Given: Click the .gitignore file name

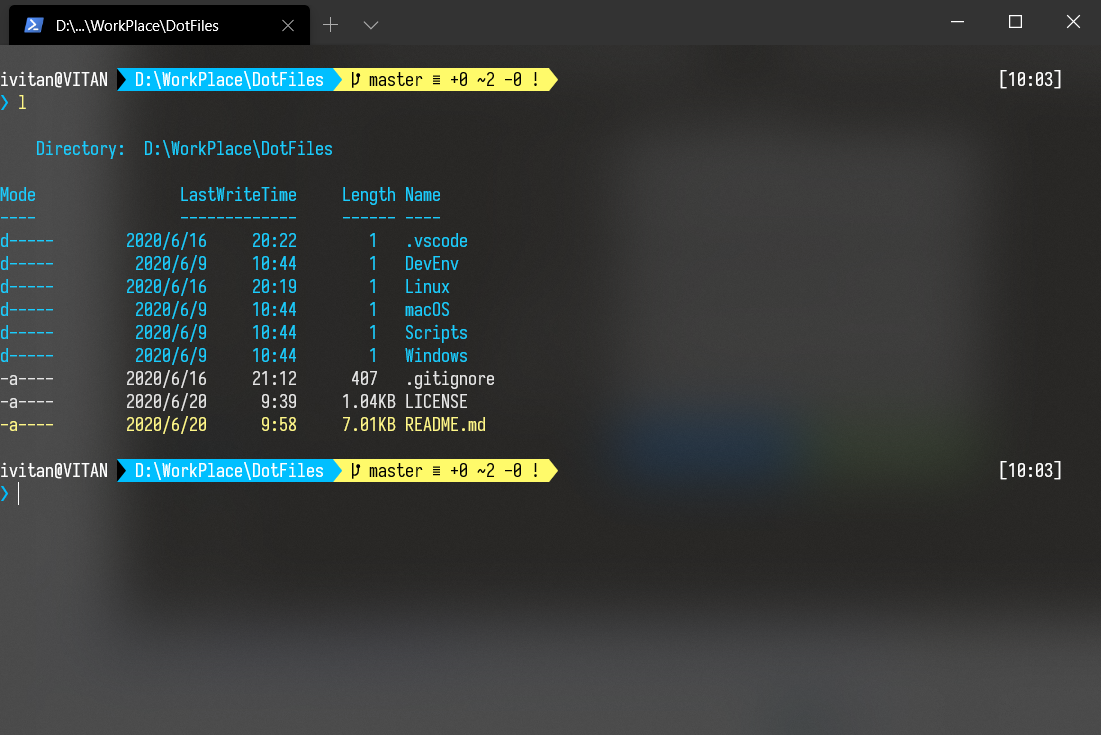Looking at the screenshot, I should [449, 379].
